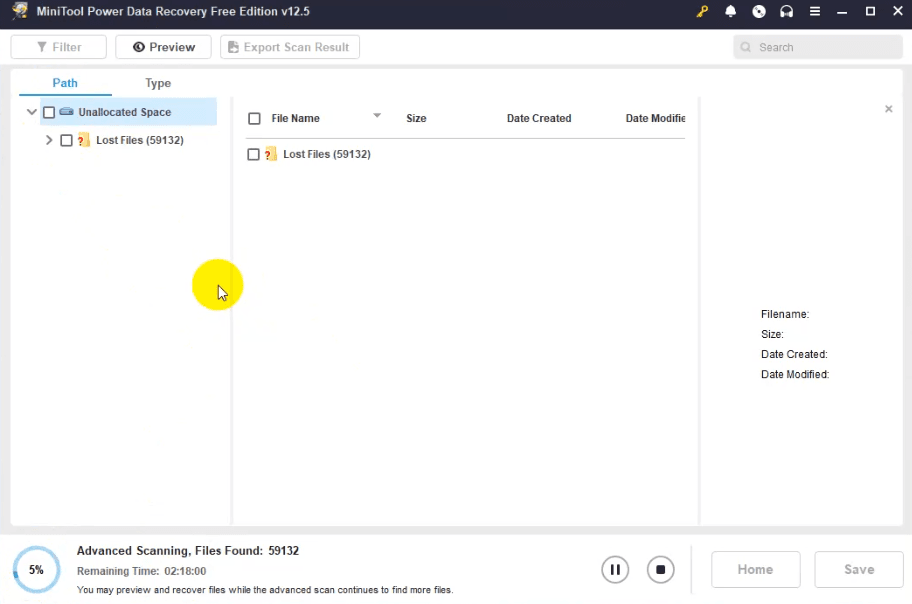Click the disc icon in the title bar
The height and width of the screenshot is (604, 912).
tap(758, 11)
